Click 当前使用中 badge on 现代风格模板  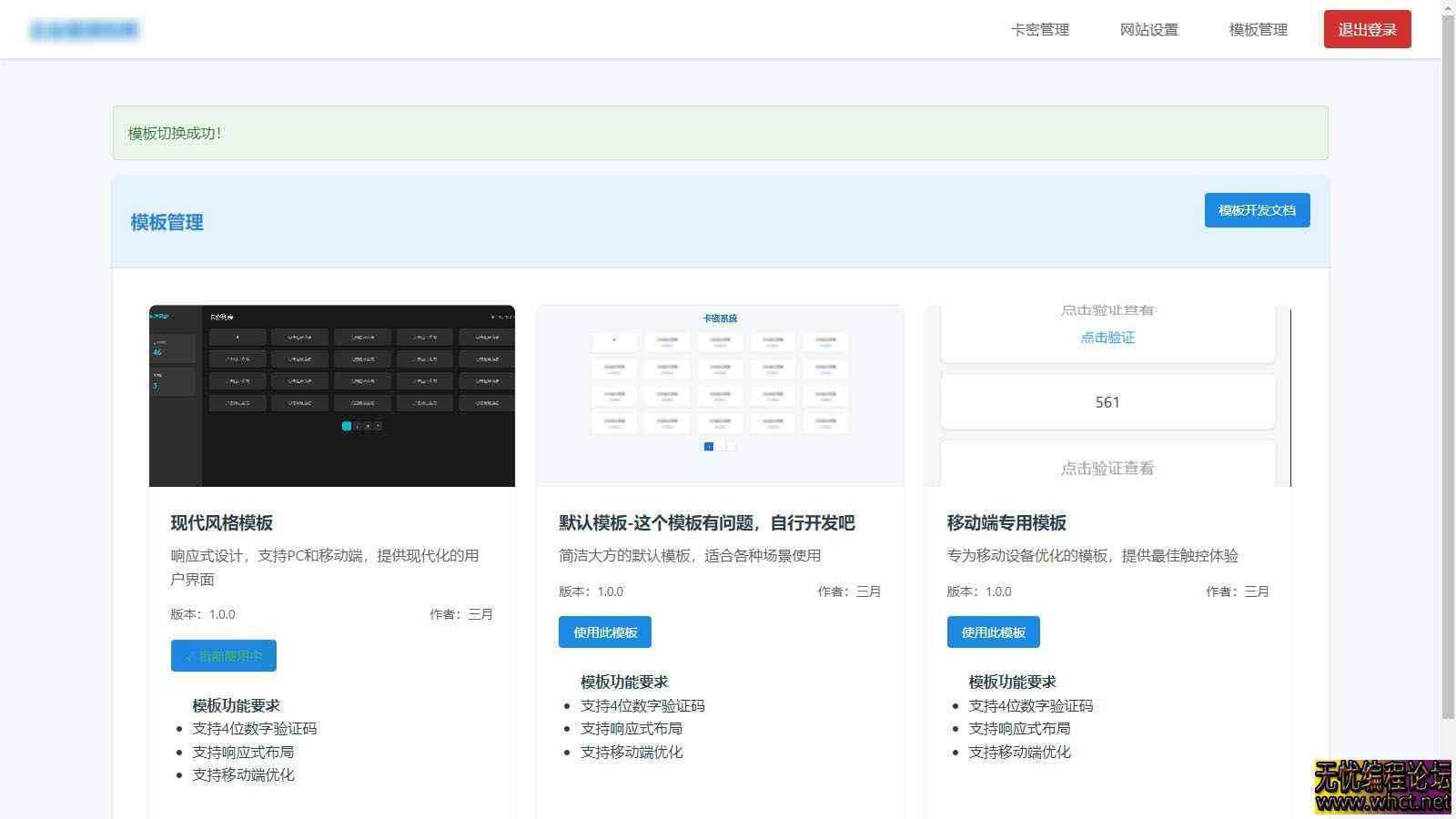click(223, 655)
